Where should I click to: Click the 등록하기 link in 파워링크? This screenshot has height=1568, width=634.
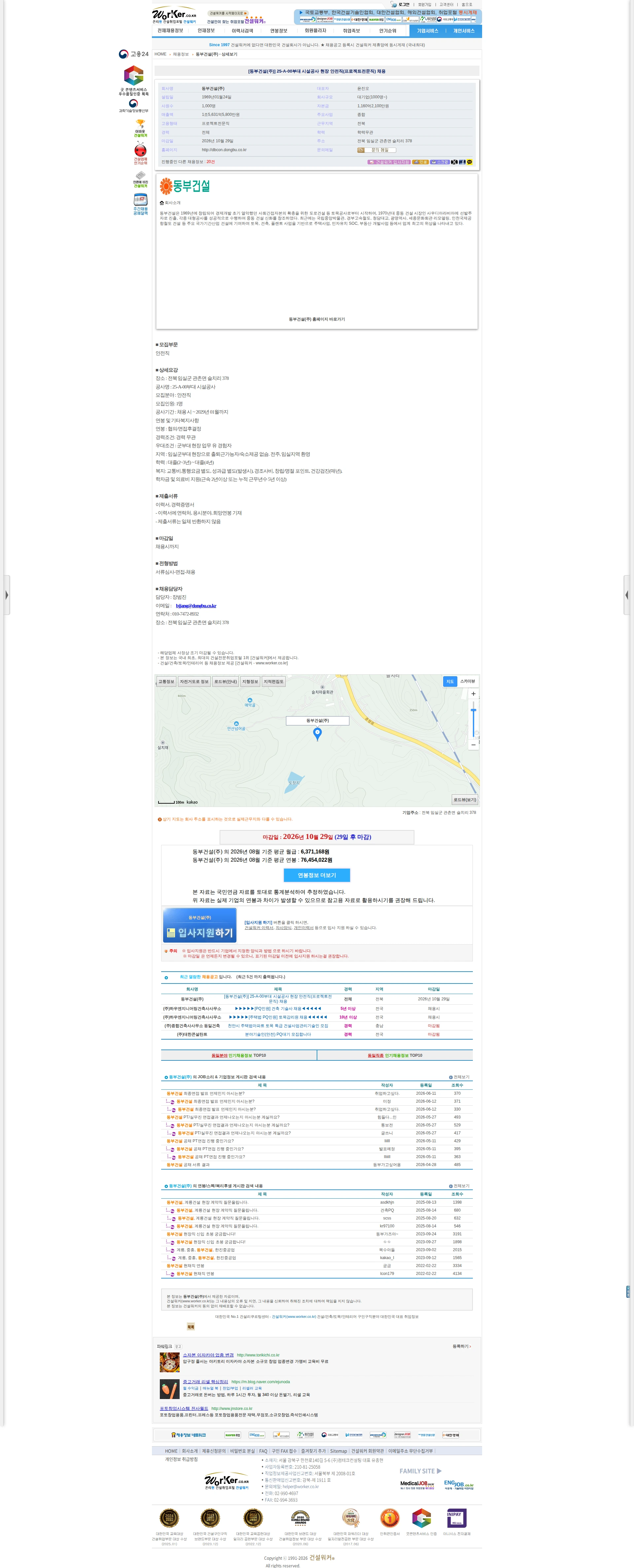pyautogui.click(x=461, y=1347)
